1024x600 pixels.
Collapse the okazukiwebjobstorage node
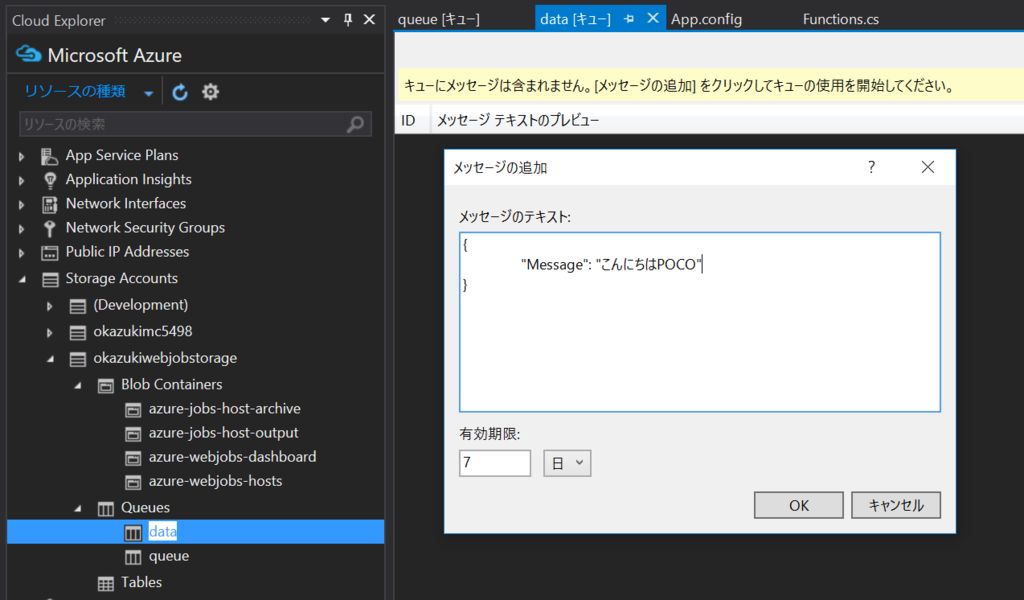click(50, 358)
